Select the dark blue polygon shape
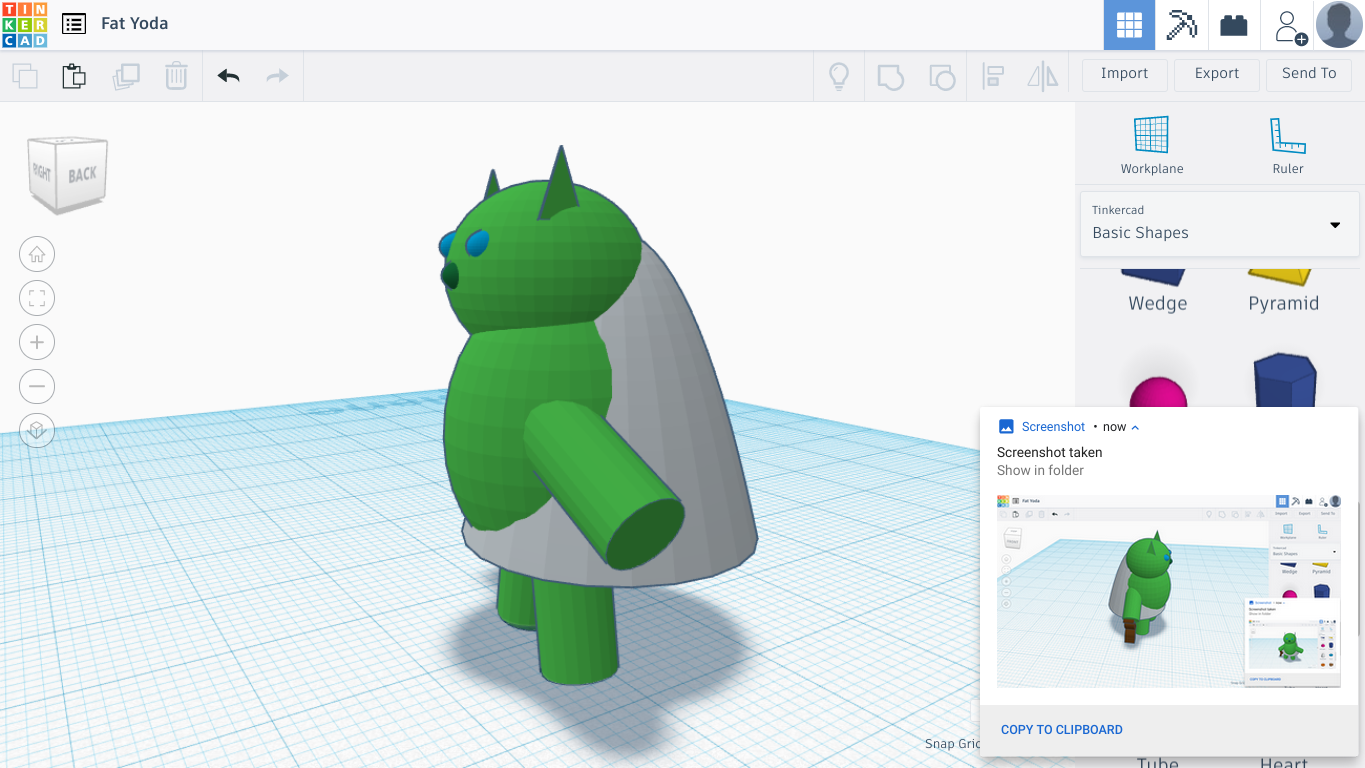 (x=1285, y=380)
